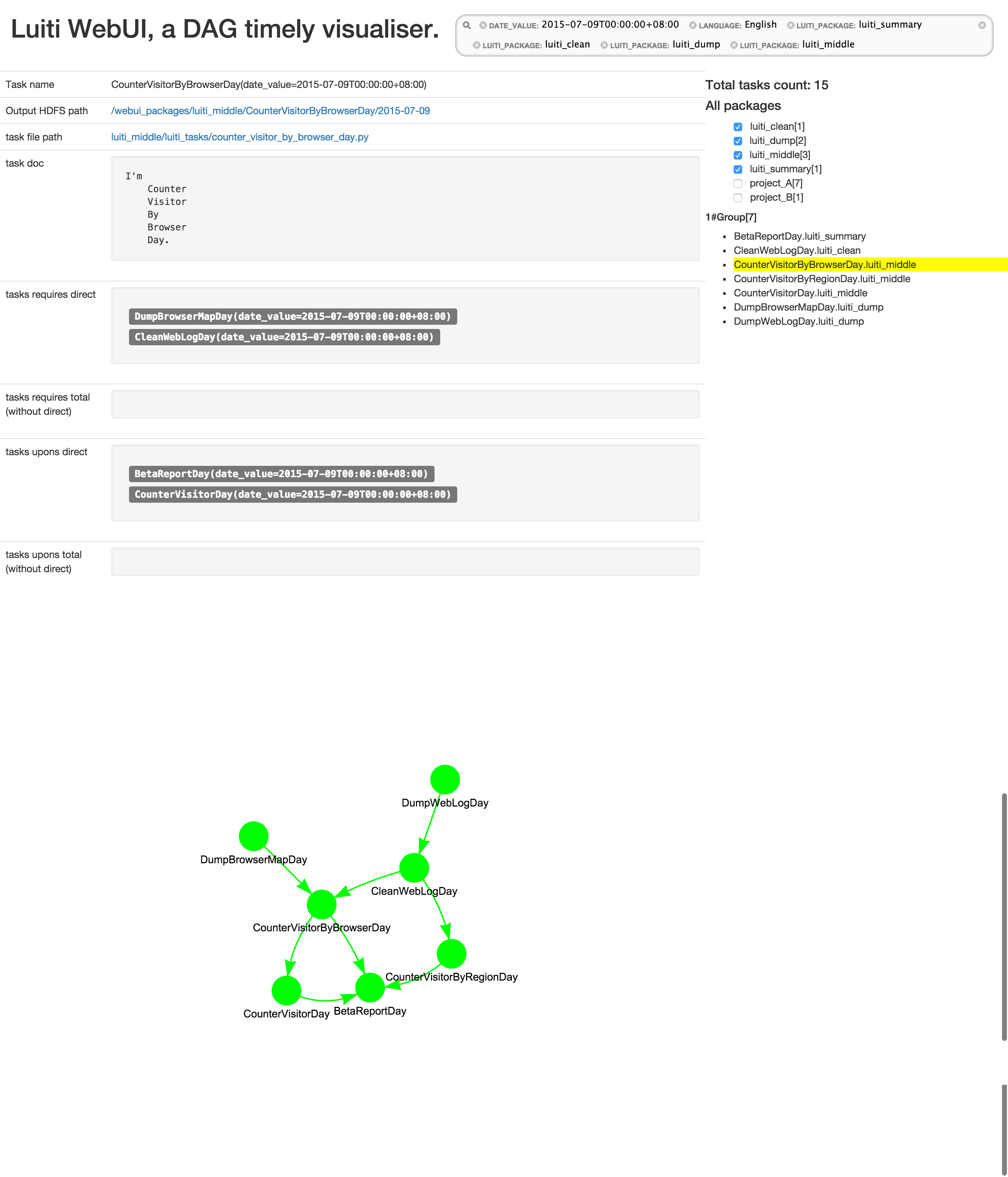Click the BetaReportDay upons task tag
Image resolution: width=1008 pixels, height=1177 pixels.
click(281, 474)
